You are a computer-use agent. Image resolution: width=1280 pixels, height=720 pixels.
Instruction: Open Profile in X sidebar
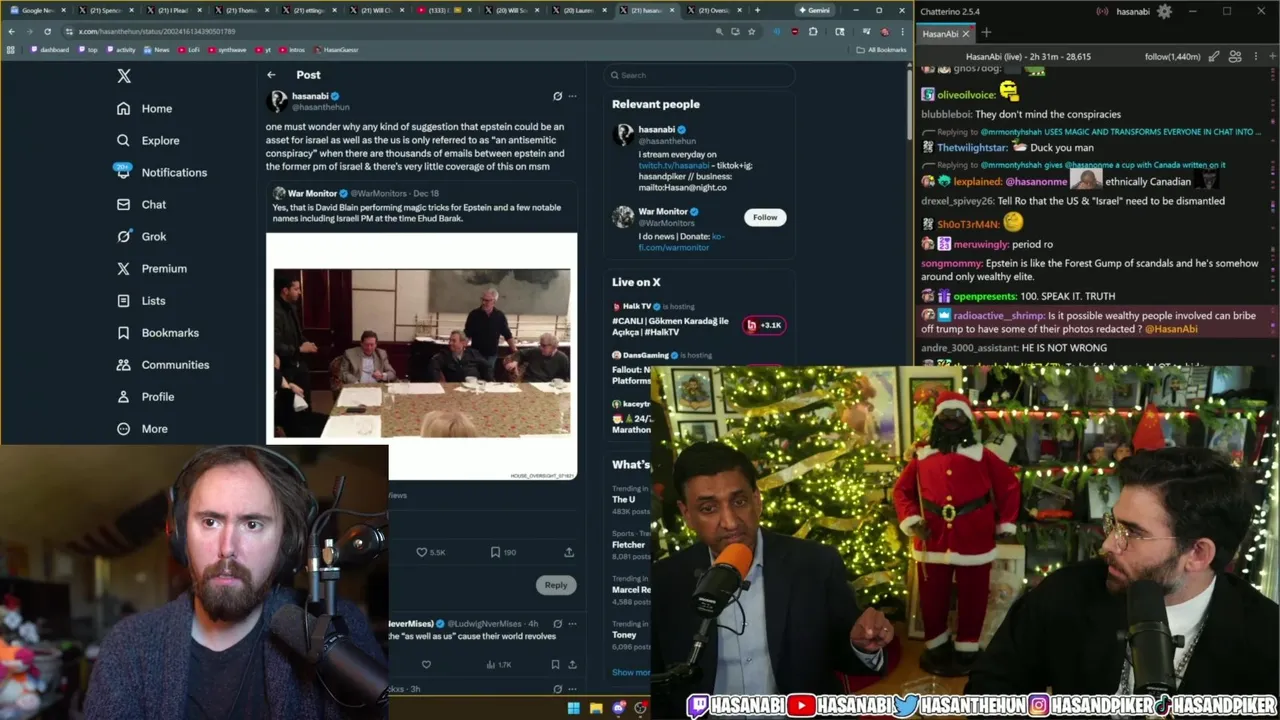(145, 396)
